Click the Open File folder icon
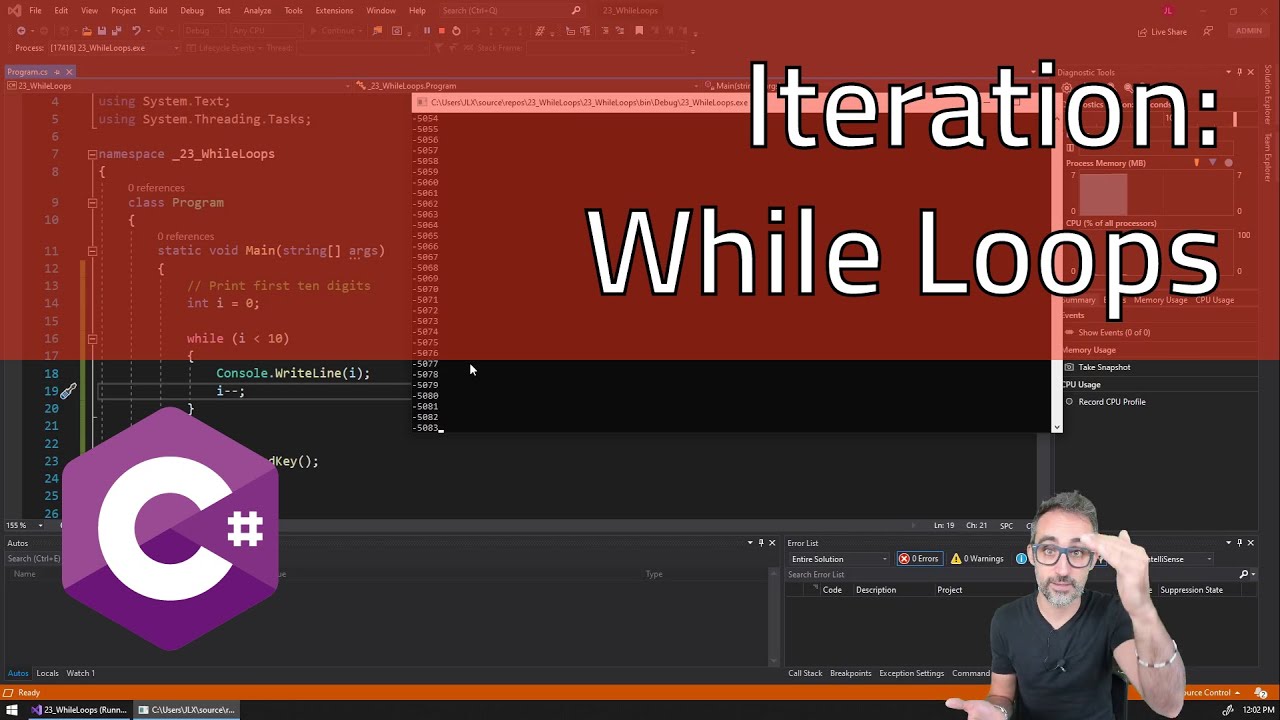 click(x=87, y=31)
